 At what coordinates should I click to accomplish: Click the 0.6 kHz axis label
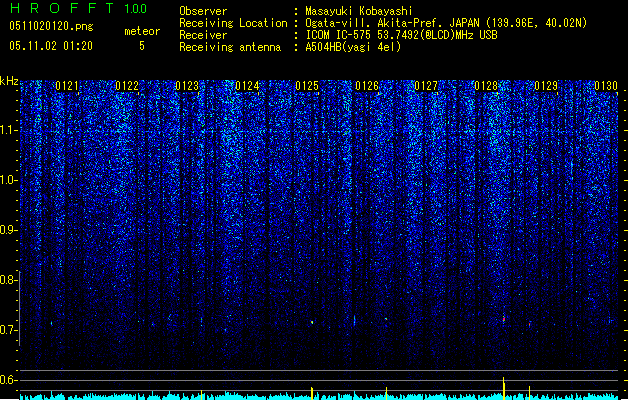point(9,380)
